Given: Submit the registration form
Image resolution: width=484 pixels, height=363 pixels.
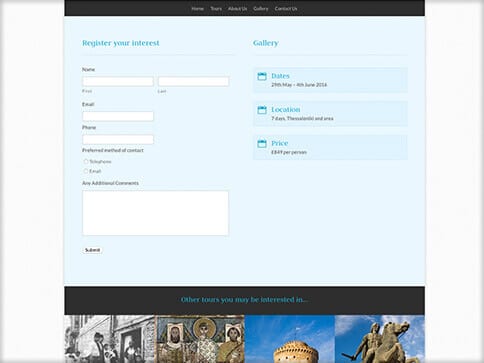Looking at the screenshot, I should pyautogui.click(x=92, y=250).
